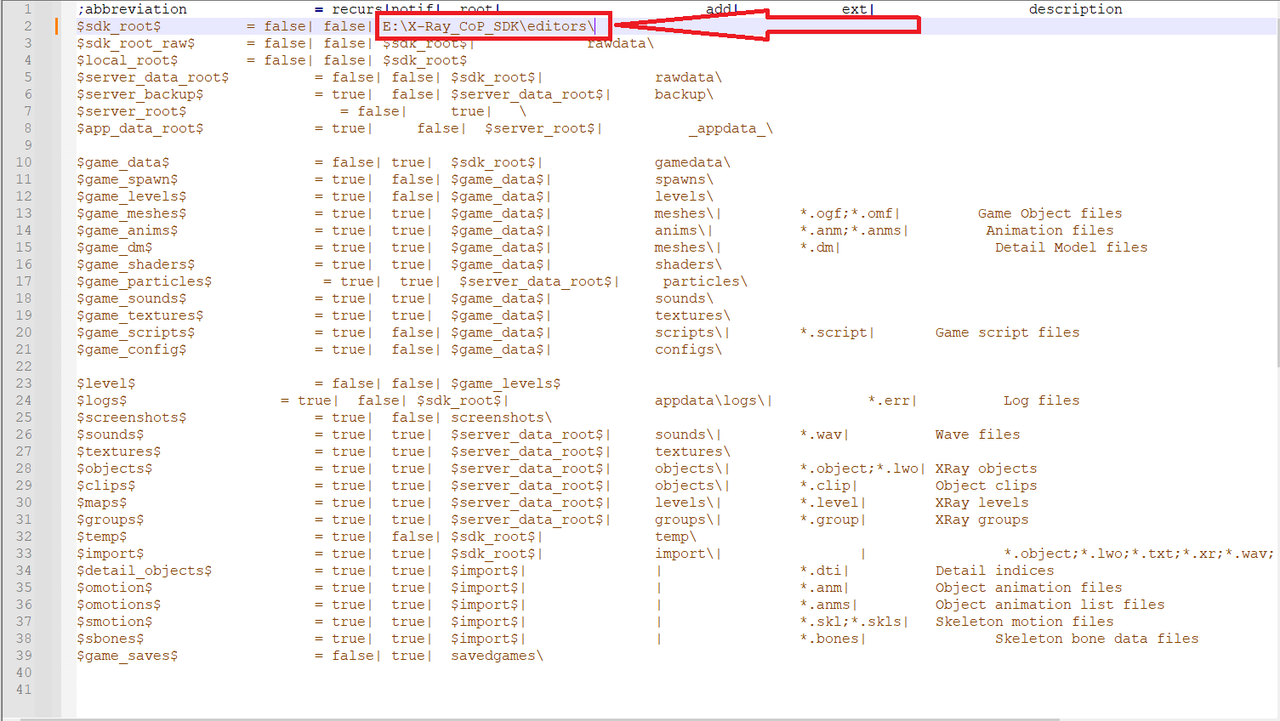1280x721 pixels.
Task: Select the $sdk_root_raw$ abbreviation
Action: [136, 43]
